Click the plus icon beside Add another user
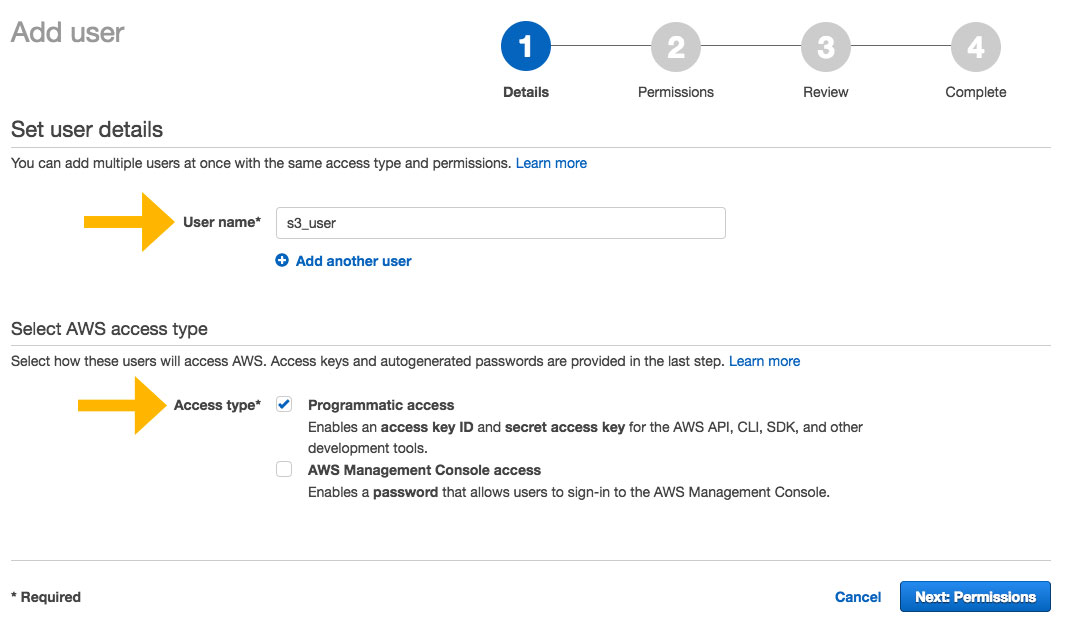The height and width of the screenshot is (639, 1077). [x=282, y=260]
